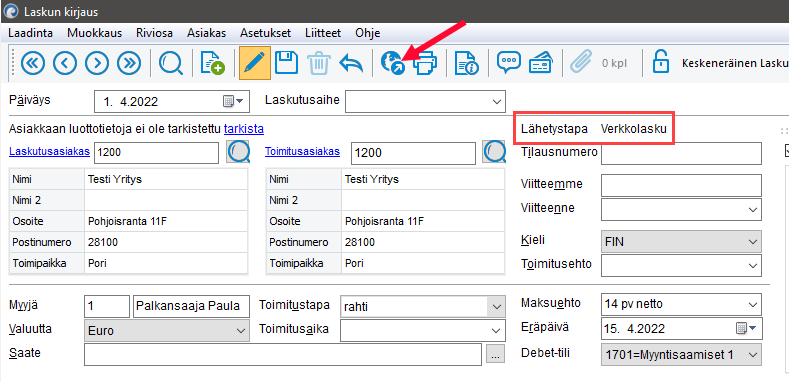Screen dimensions: 789x382
Task: Expand the Debet-tili dropdown
Action: [x=753, y=355]
